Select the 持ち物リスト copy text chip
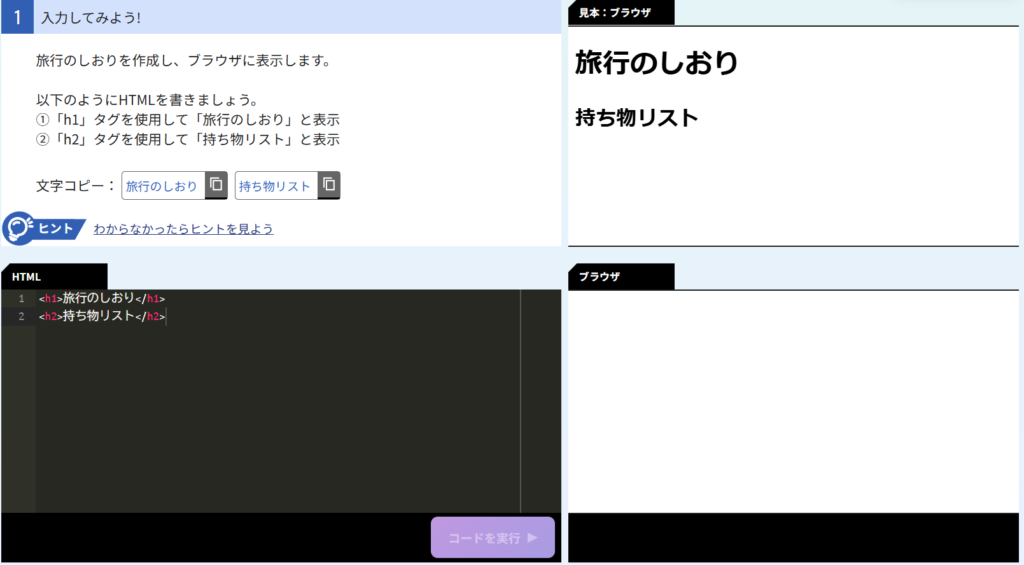The width and height of the screenshot is (1024, 565). pos(275,186)
